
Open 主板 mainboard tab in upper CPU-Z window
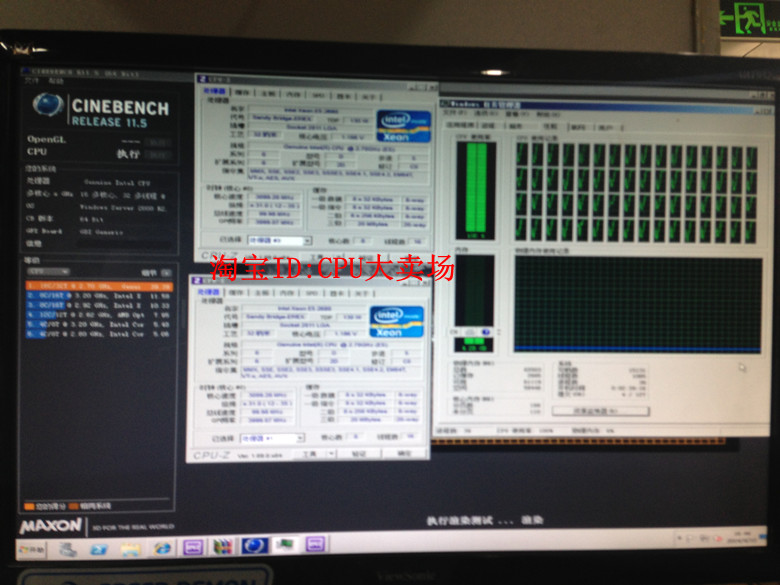268,94
